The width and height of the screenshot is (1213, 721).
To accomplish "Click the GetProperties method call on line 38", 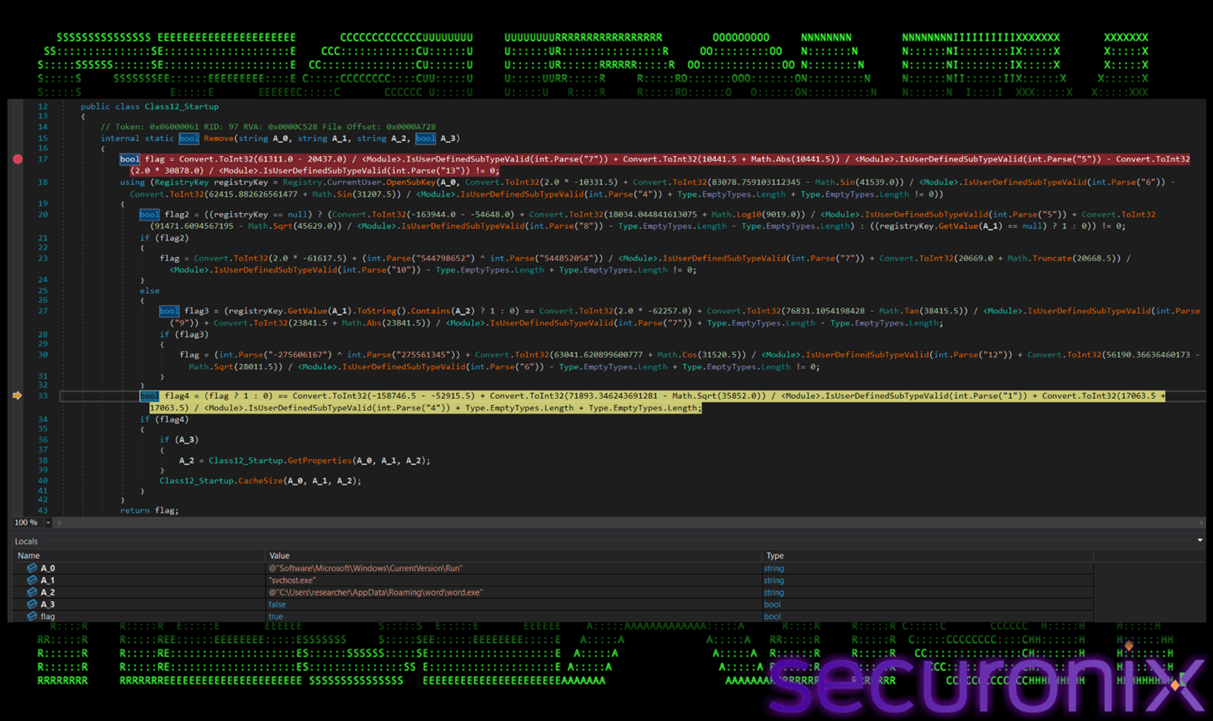I will click(x=316, y=460).
